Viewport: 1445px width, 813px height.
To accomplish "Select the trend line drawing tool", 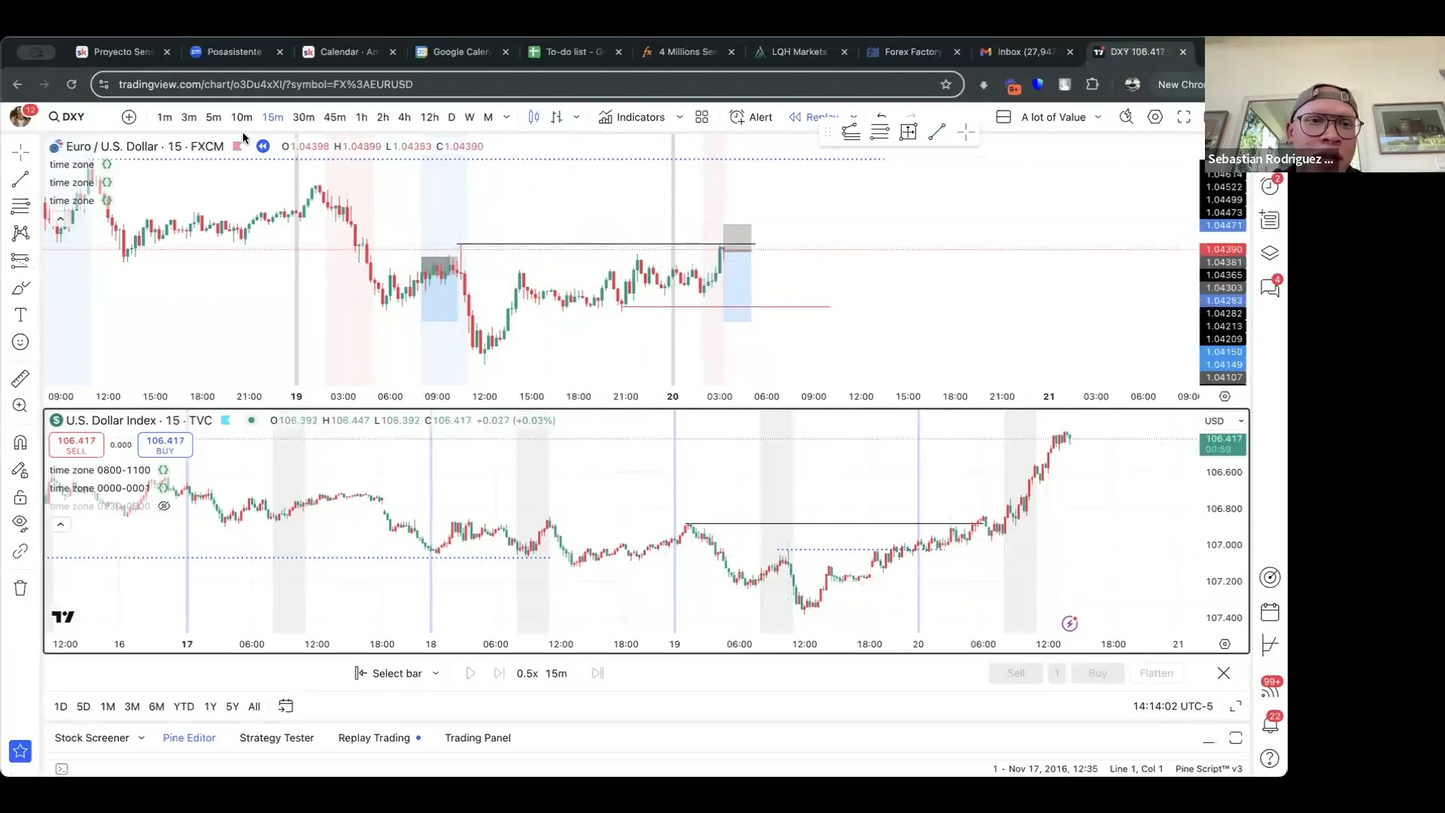I will [20, 181].
